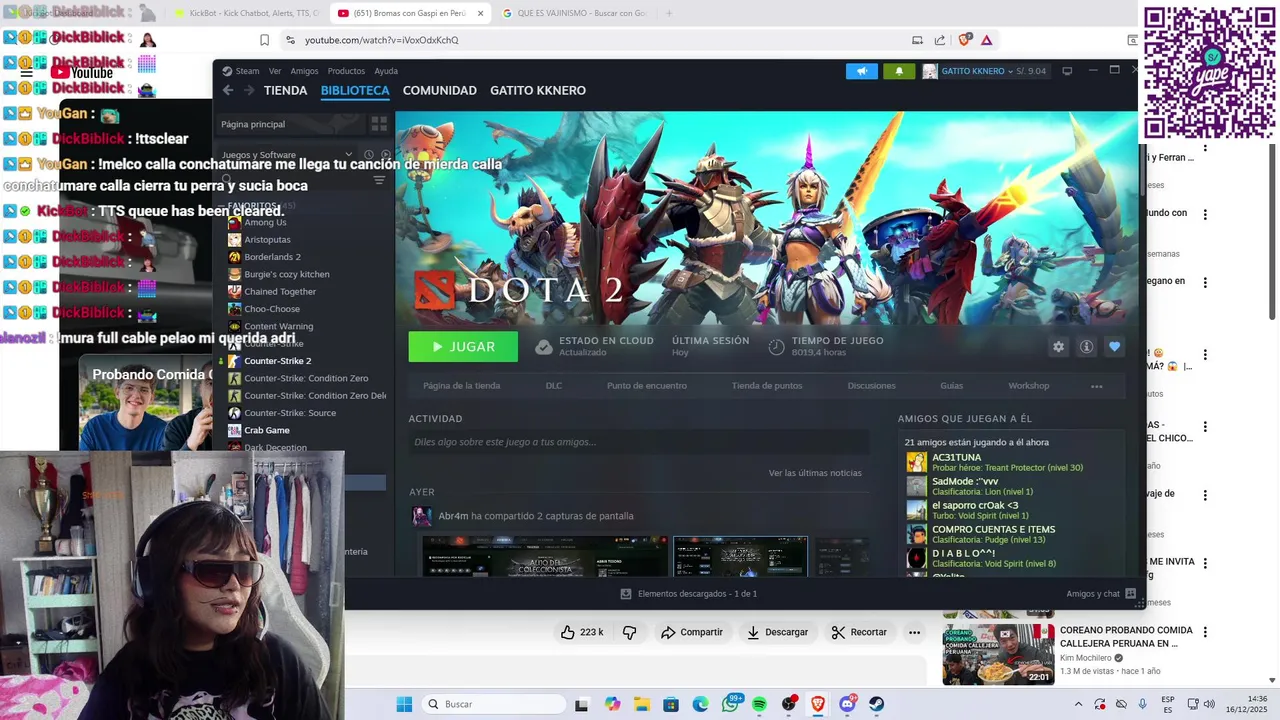Open Discusiones link
The height and width of the screenshot is (720, 1280).
point(872,386)
